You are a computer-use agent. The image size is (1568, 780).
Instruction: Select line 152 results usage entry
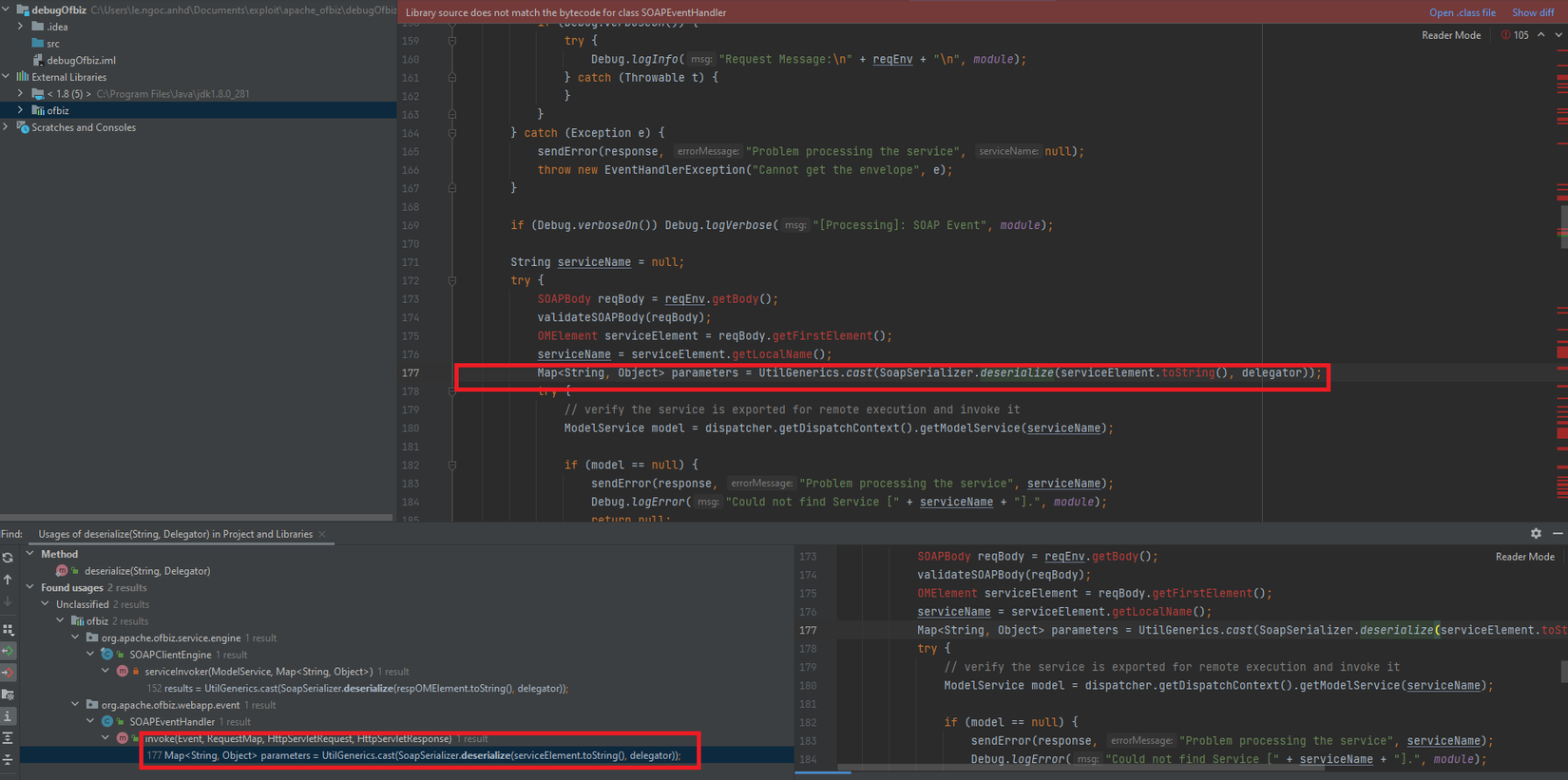pyautogui.click(x=357, y=688)
